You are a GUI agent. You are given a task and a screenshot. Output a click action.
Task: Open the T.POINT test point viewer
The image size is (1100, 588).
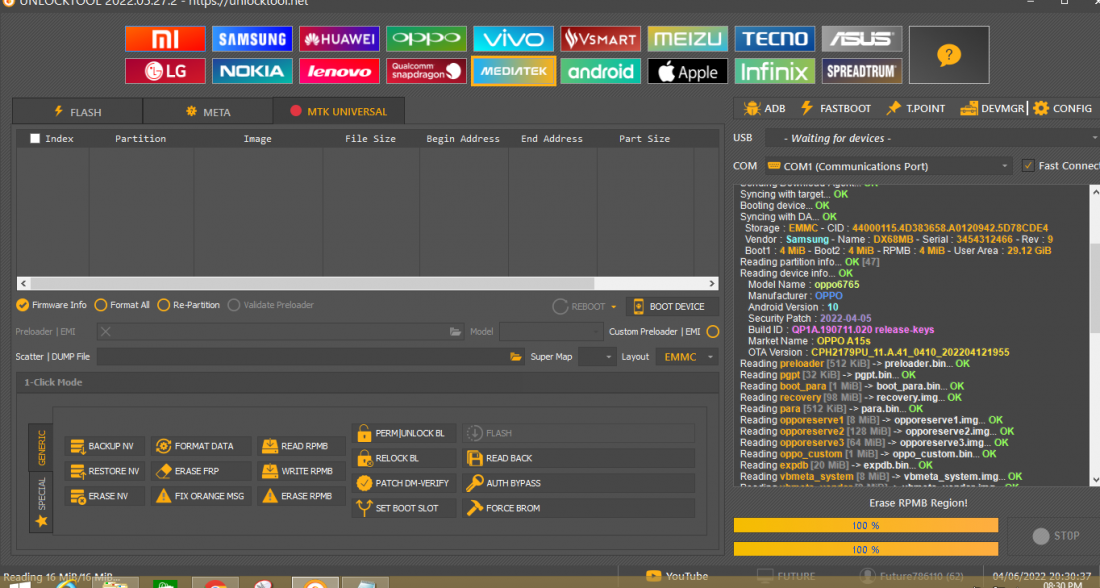click(x=915, y=108)
